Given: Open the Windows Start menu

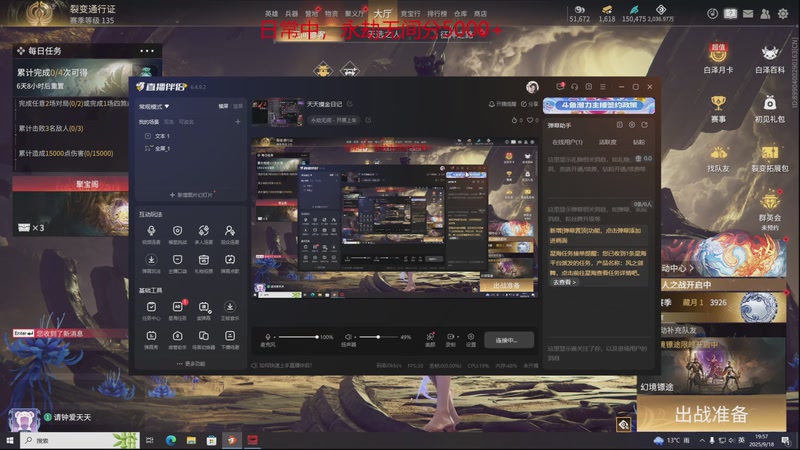Looking at the screenshot, I should [9, 440].
